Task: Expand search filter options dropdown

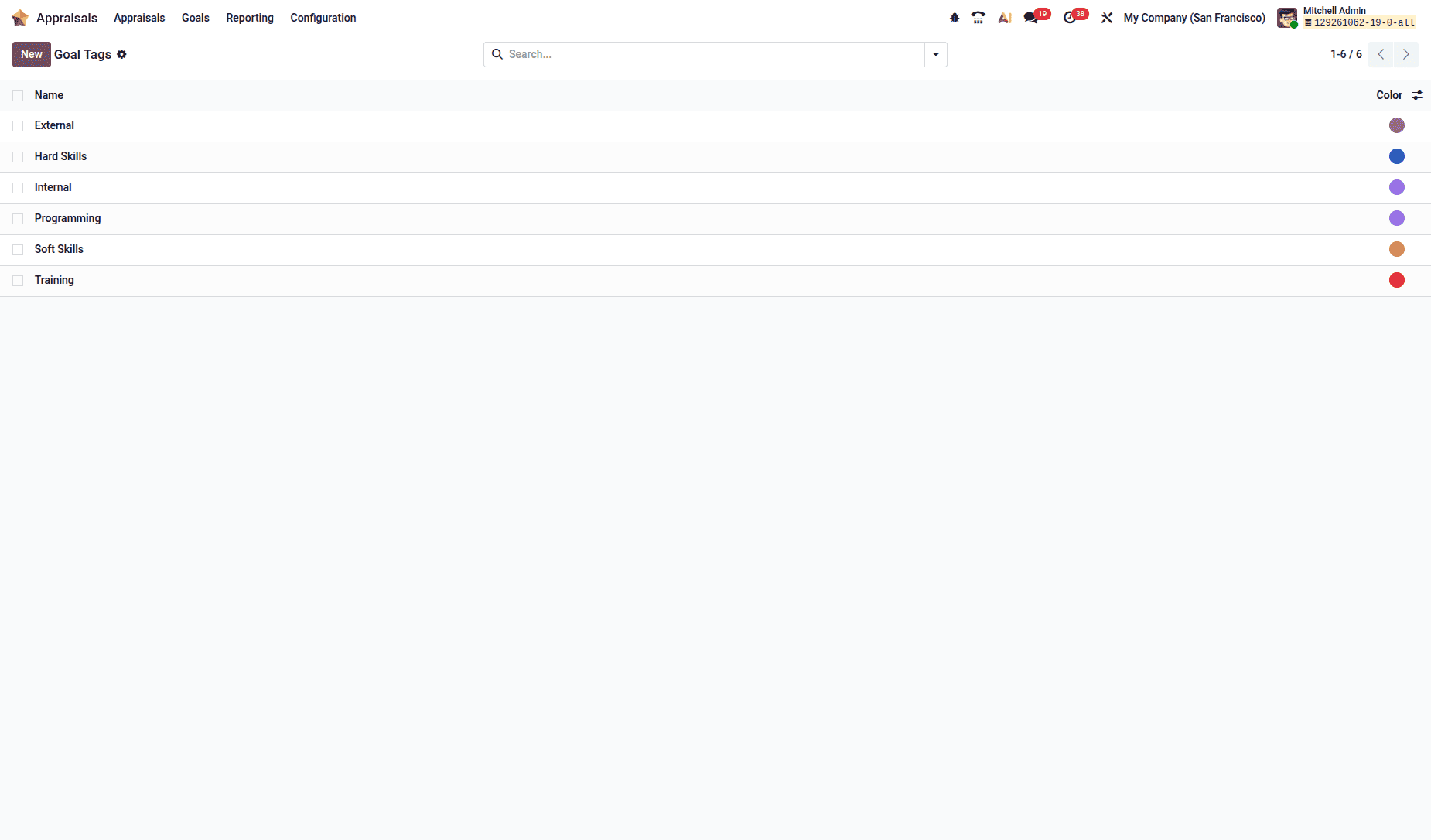Action: click(x=936, y=54)
